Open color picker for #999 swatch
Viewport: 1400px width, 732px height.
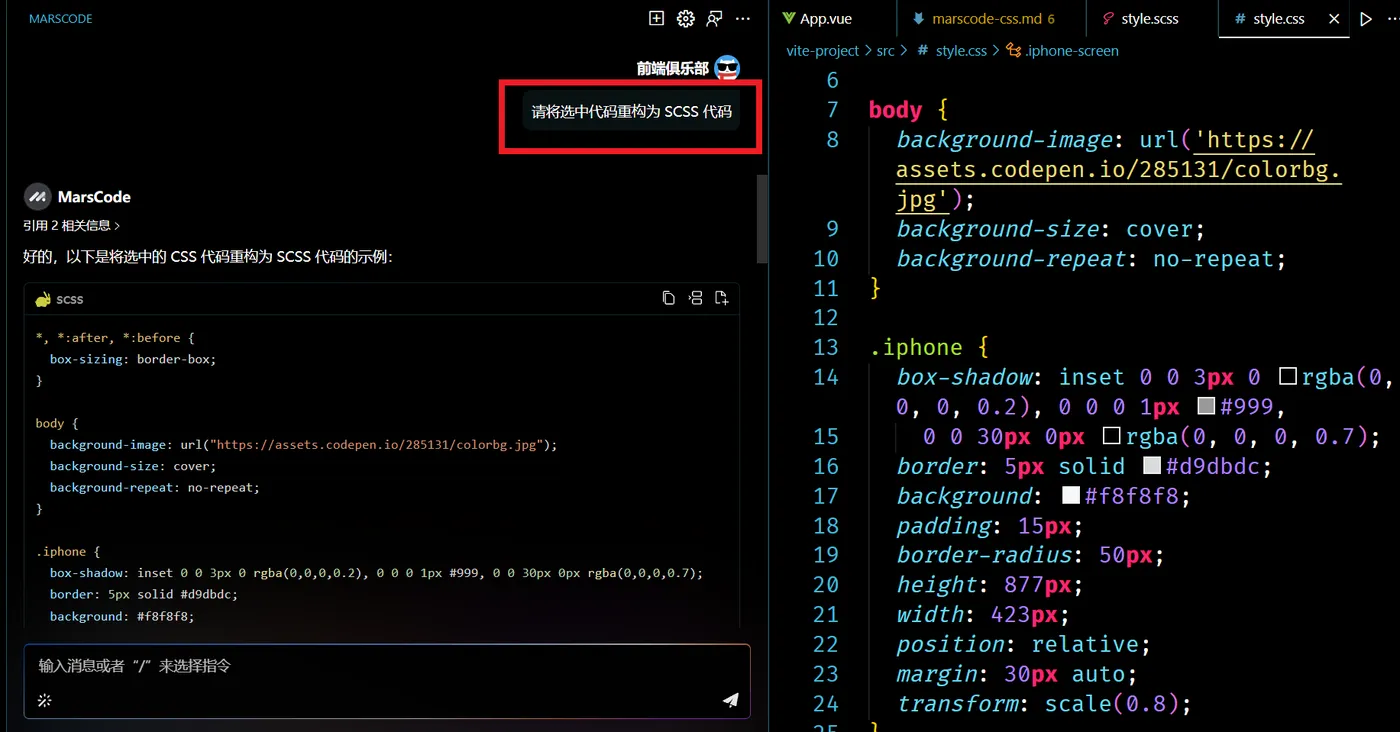click(1206, 407)
